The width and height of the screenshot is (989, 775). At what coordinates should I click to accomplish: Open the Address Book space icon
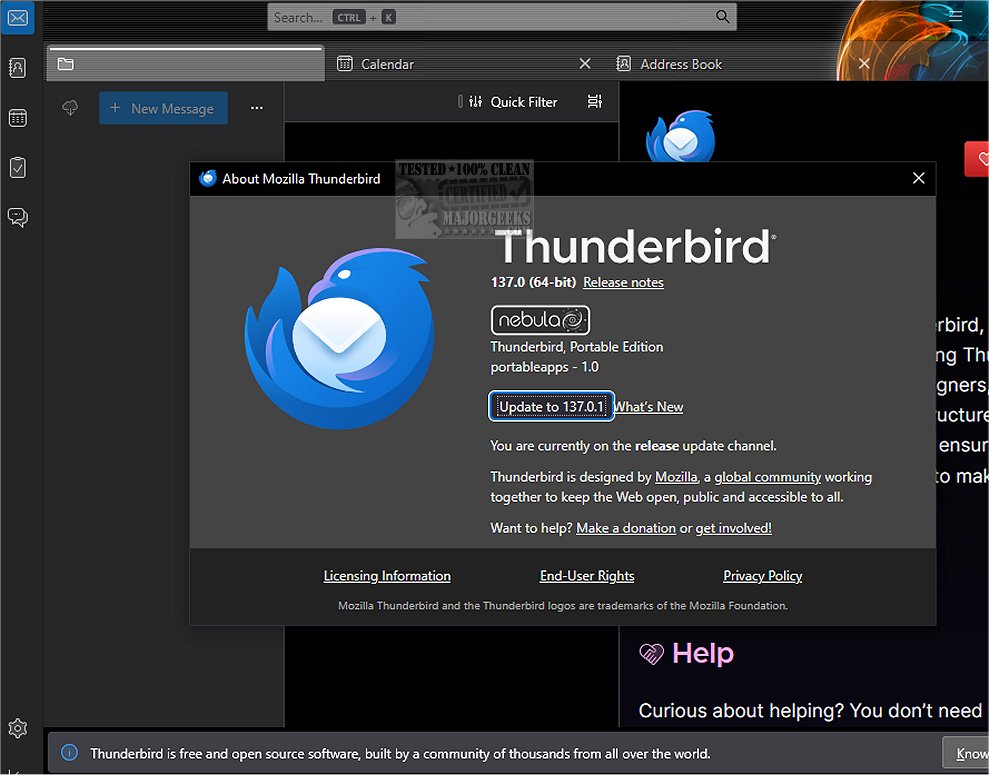(x=18, y=68)
